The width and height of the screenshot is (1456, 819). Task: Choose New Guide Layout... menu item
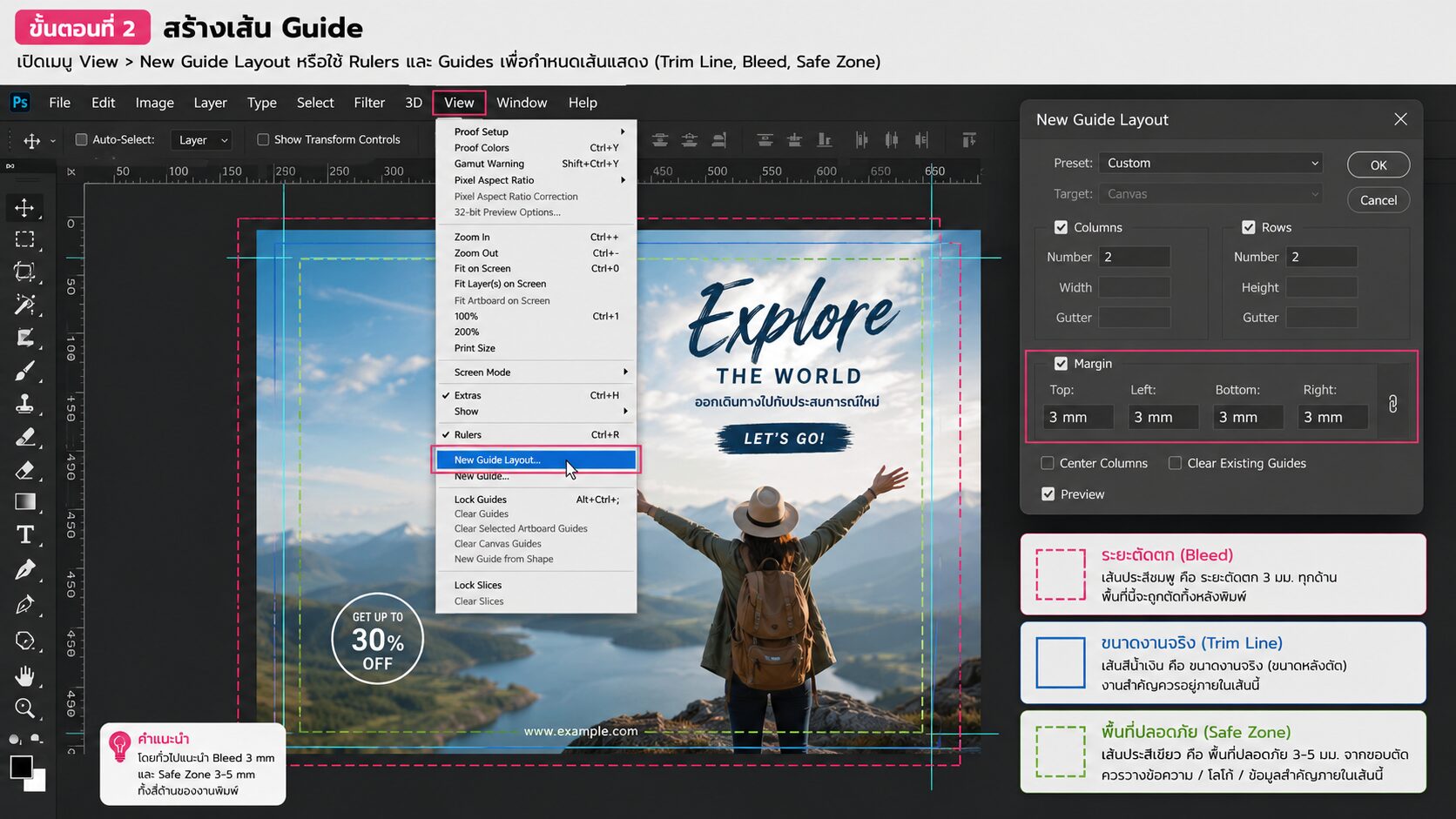click(536, 460)
